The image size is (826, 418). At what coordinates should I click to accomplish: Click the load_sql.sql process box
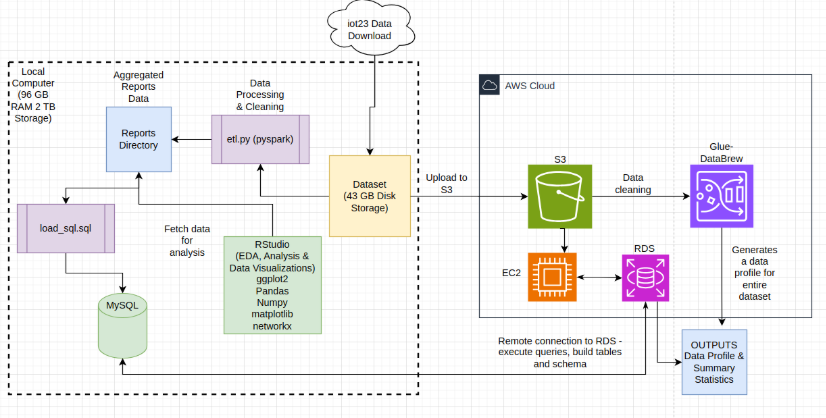(65, 225)
